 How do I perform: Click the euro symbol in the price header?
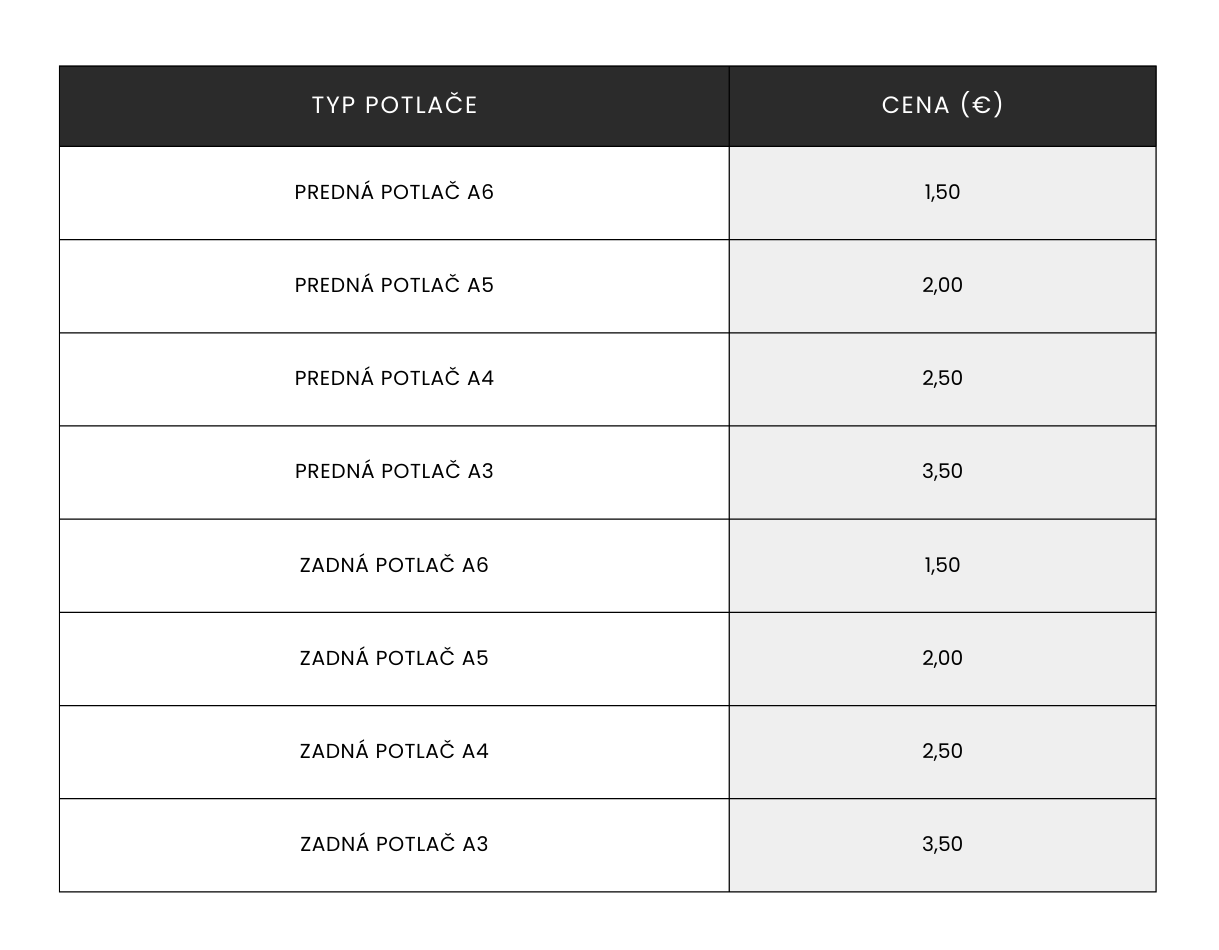tap(981, 106)
